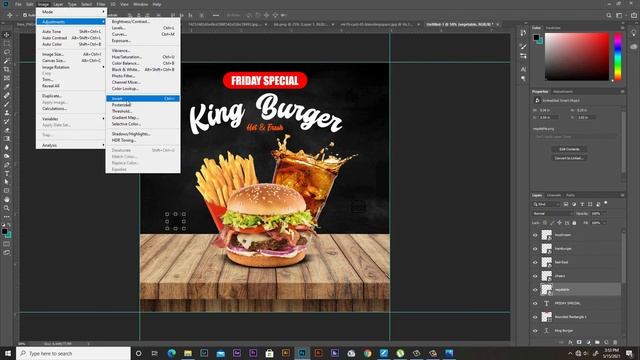Choose Canvas Size from Image menu

[x=71, y=60]
